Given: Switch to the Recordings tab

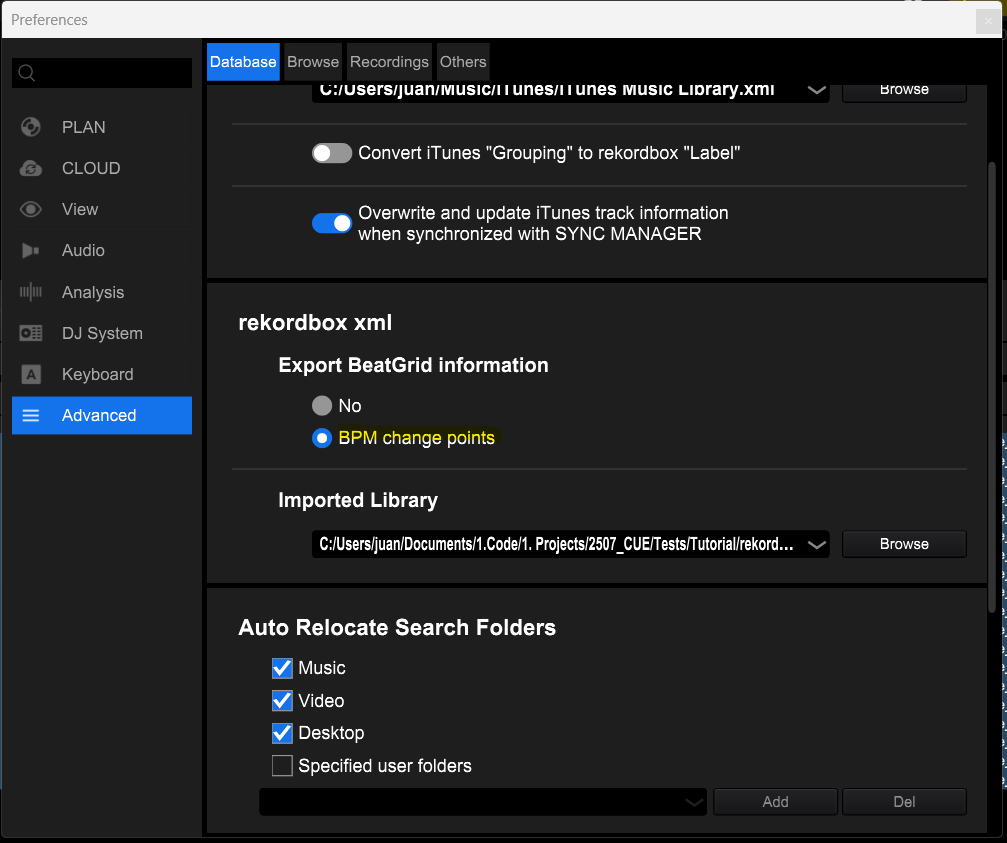Looking at the screenshot, I should (389, 62).
